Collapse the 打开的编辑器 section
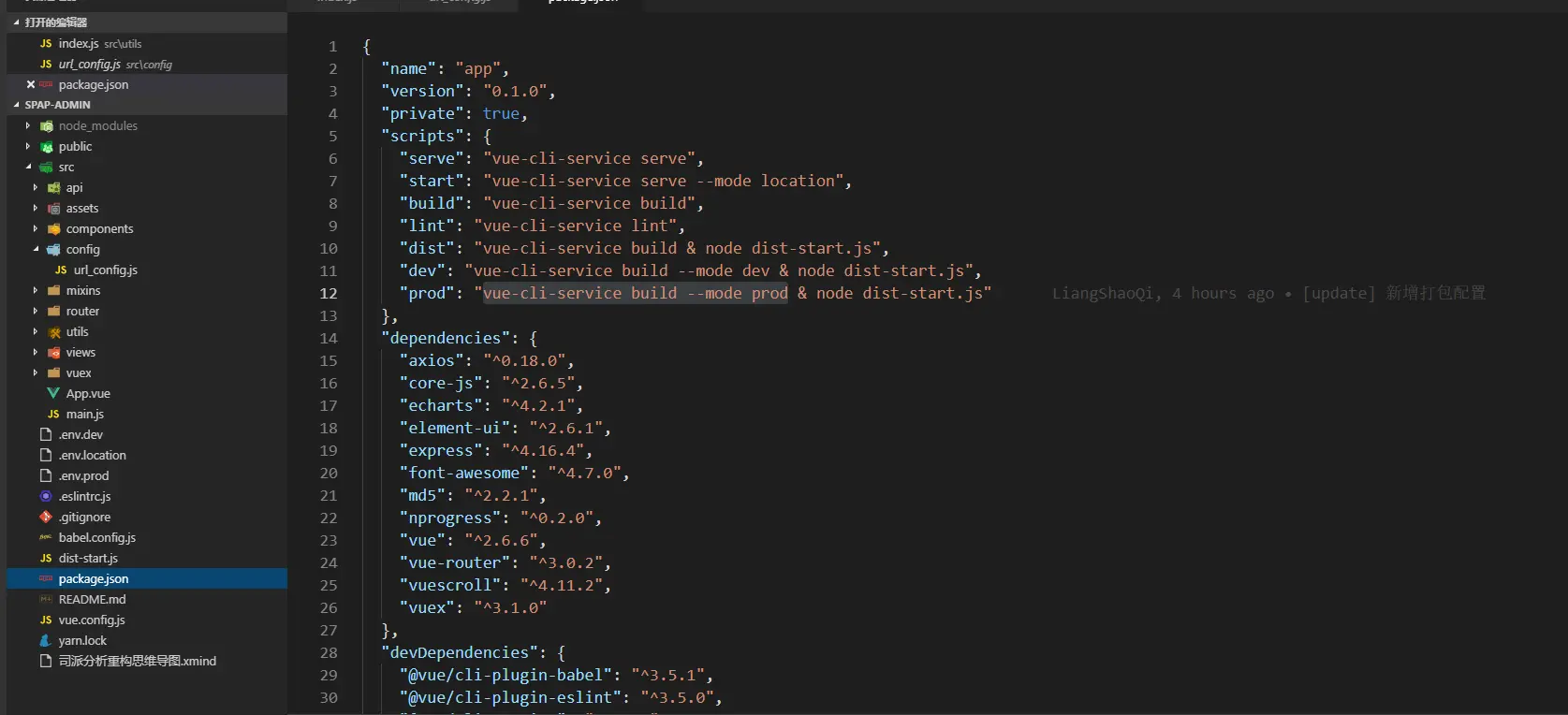 [x=17, y=22]
